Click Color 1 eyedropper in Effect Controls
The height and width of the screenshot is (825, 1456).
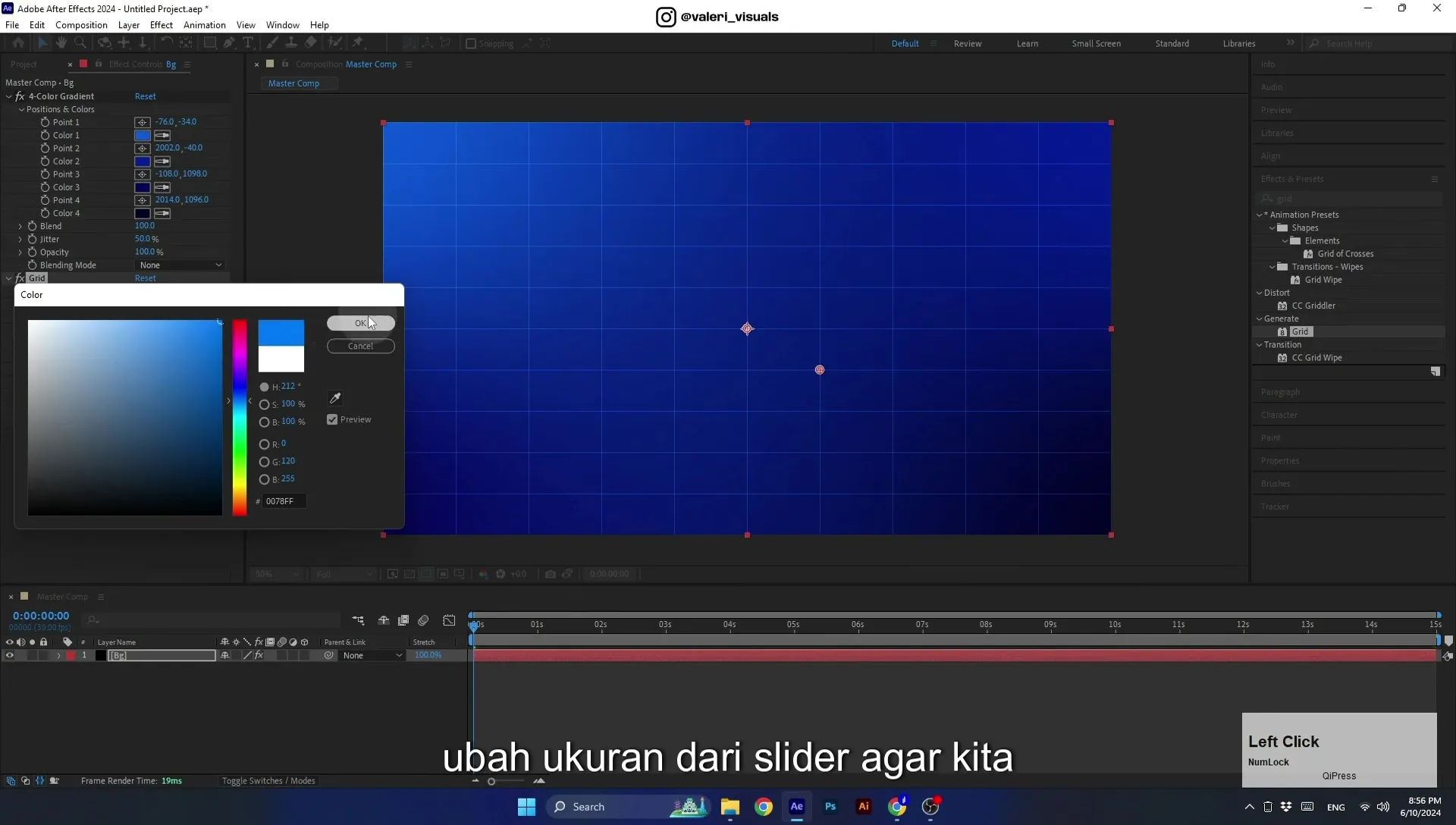[162, 135]
